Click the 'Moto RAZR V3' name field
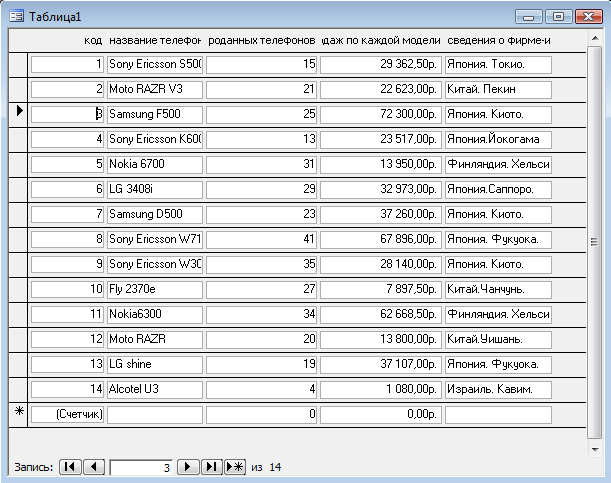The width and height of the screenshot is (611, 483). coord(155,90)
